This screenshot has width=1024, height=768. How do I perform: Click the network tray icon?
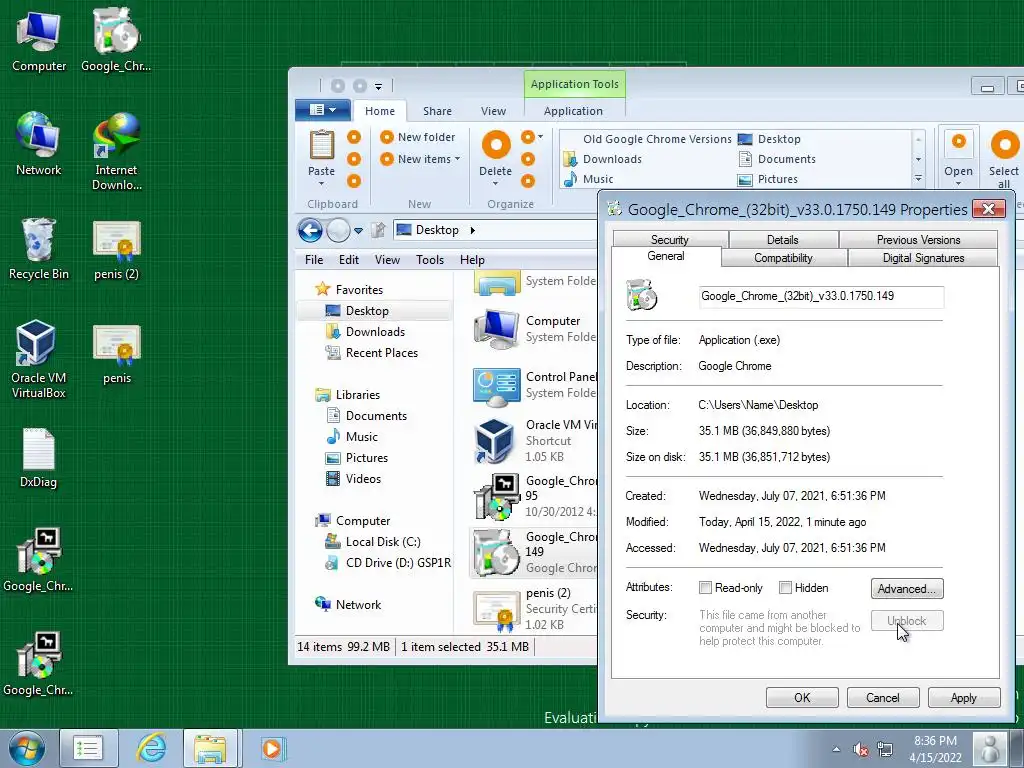tap(885, 750)
